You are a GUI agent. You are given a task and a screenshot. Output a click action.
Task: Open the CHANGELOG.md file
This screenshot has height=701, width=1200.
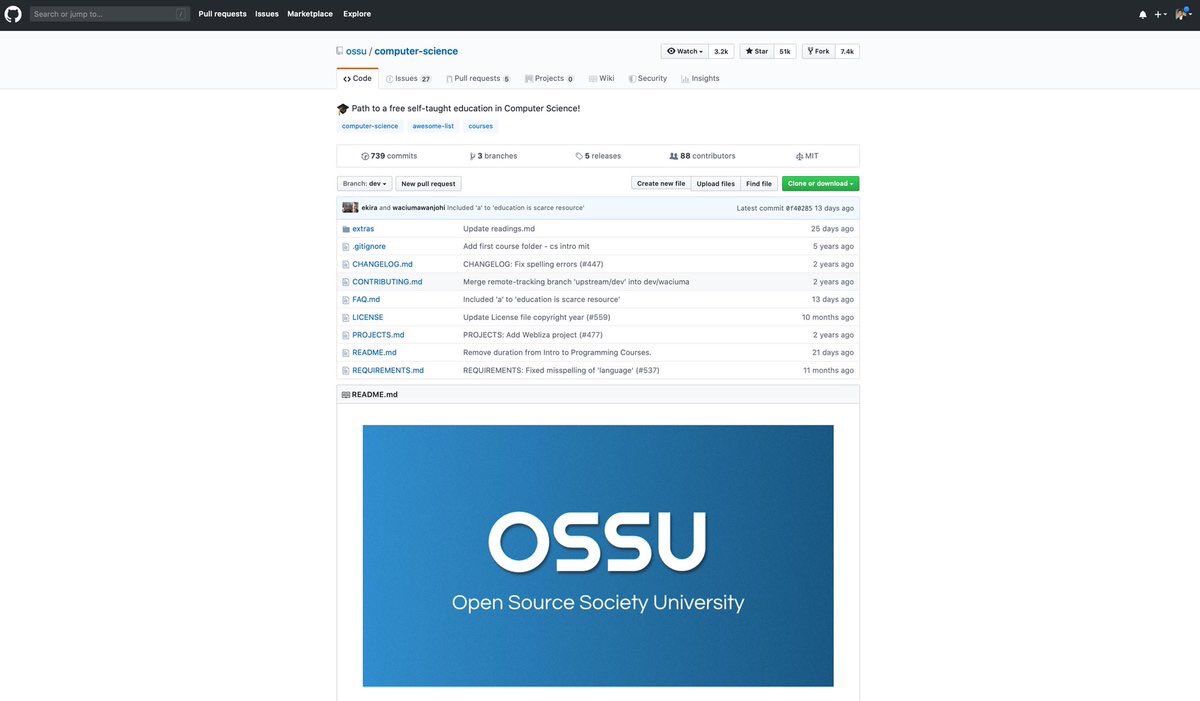coord(382,264)
